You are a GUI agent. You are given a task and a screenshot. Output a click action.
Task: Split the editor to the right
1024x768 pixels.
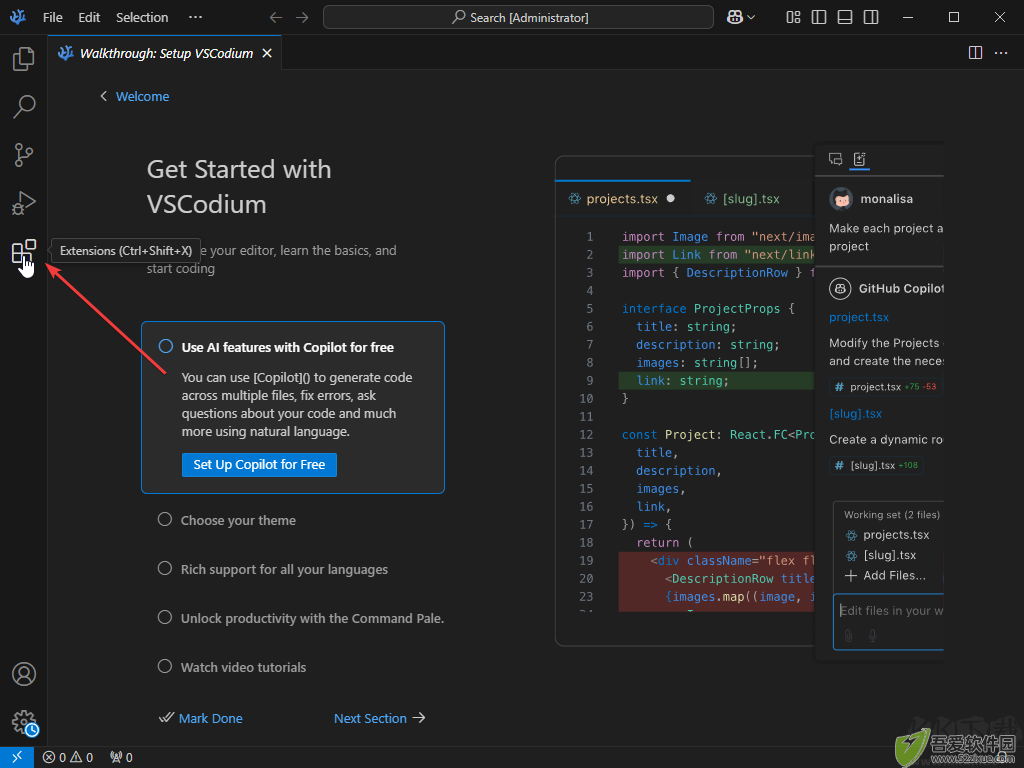point(975,53)
